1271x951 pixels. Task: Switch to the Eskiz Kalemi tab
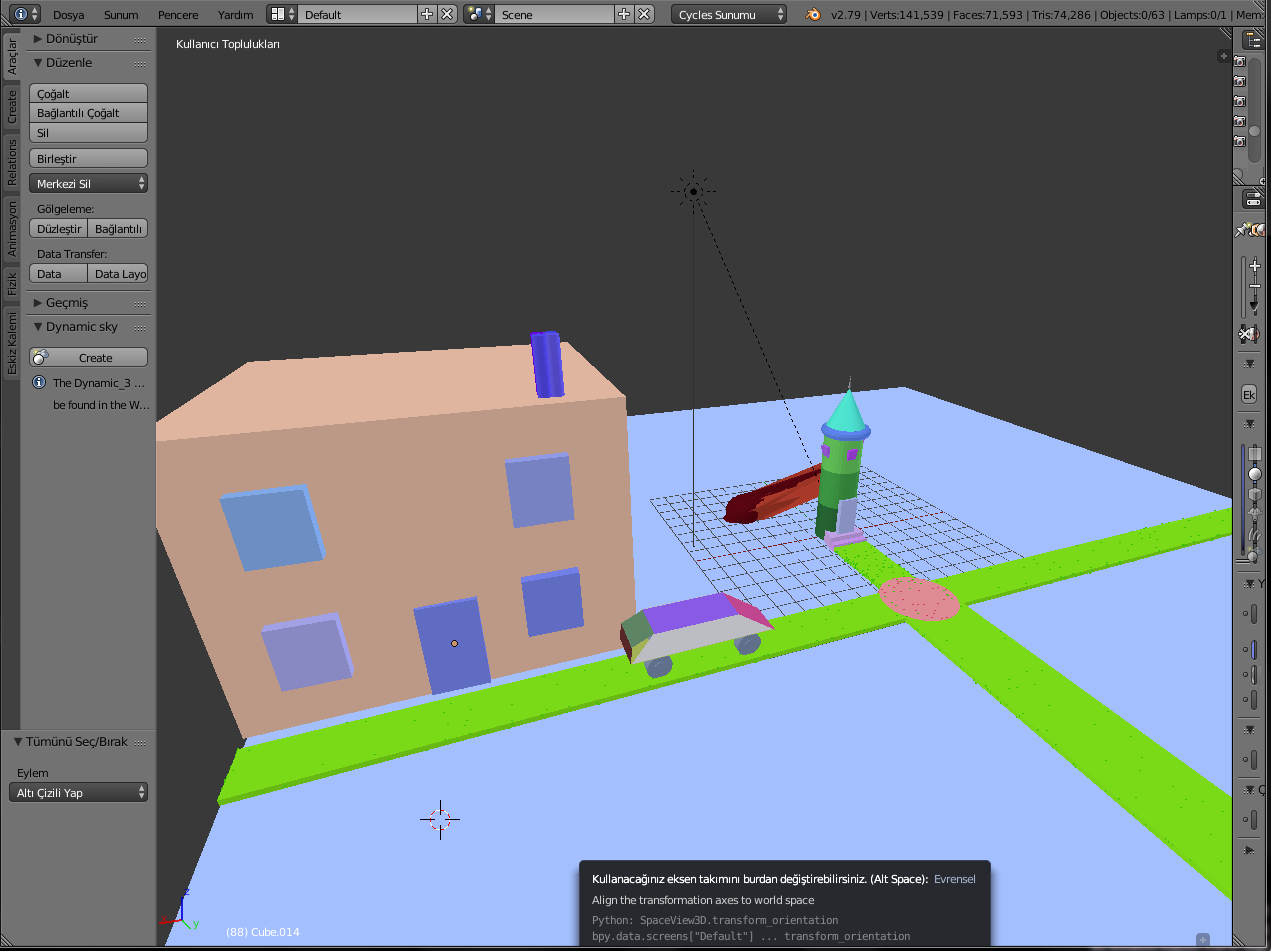point(11,343)
